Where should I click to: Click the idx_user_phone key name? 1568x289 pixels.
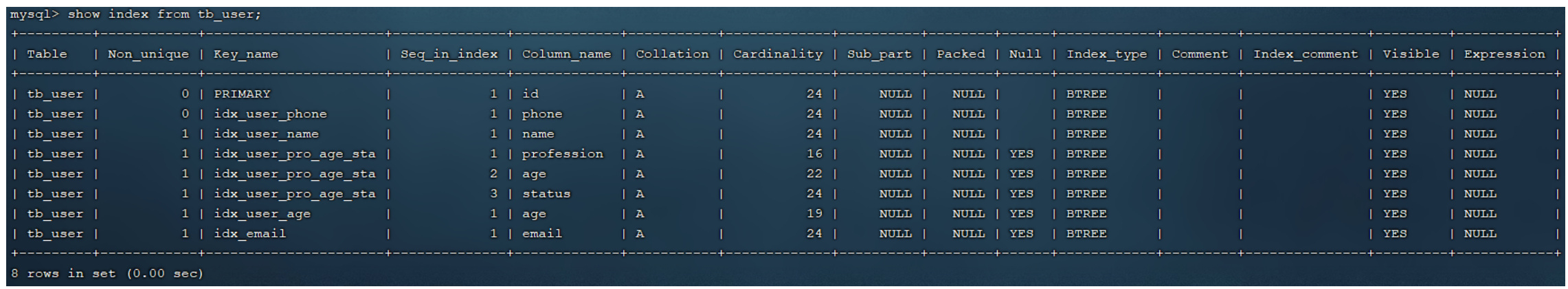(270, 114)
